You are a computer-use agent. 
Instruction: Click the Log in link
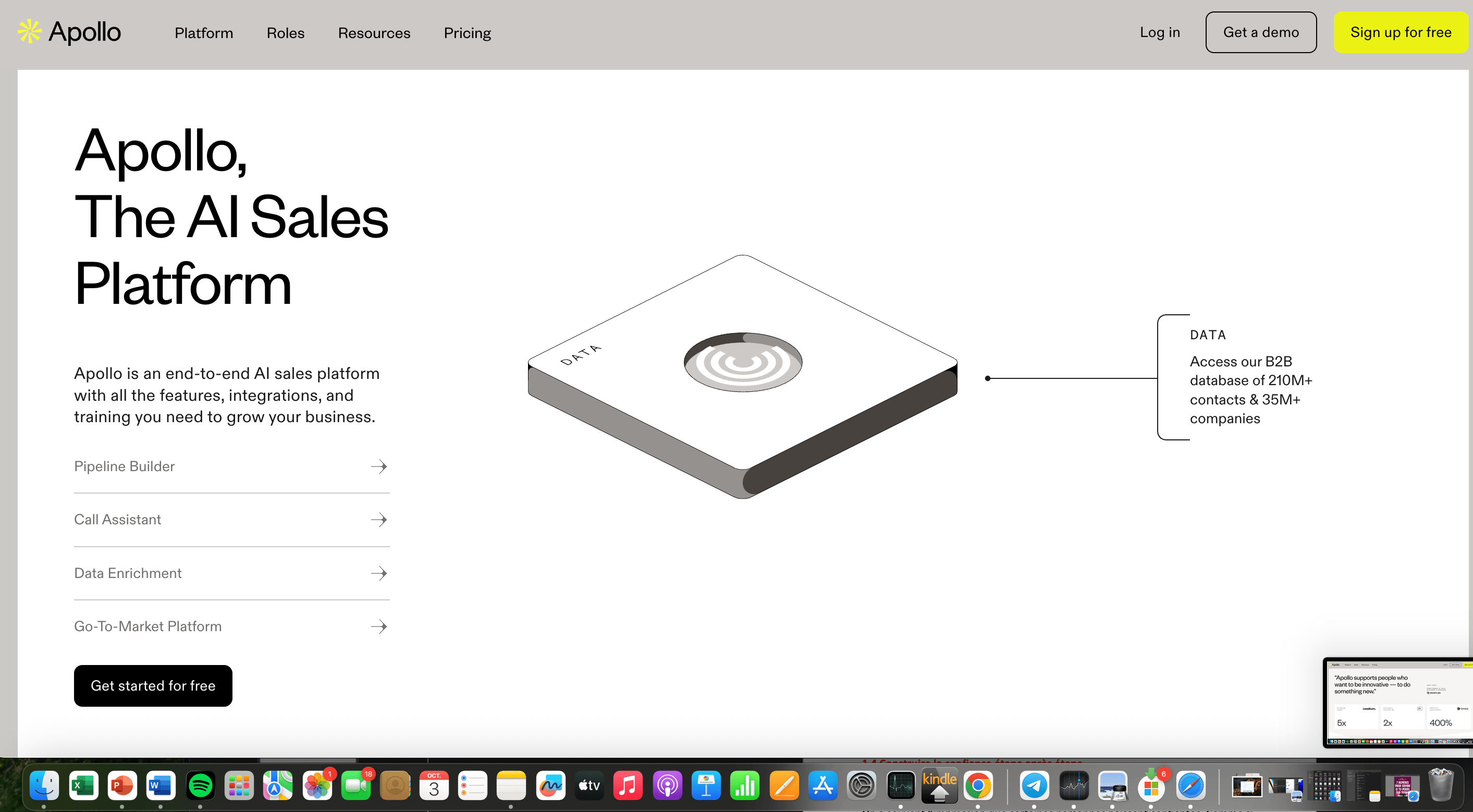tap(1160, 33)
